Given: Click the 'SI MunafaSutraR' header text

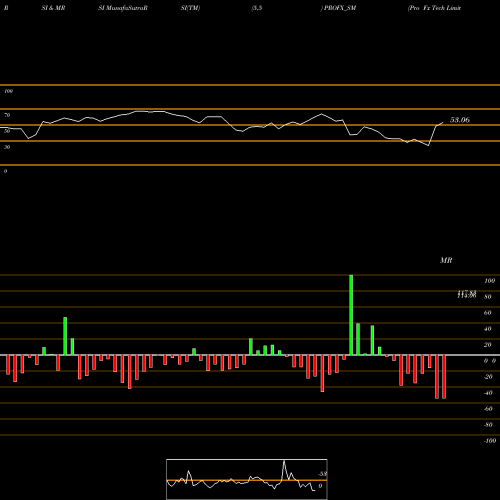Looking at the screenshot, I should click(x=123, y=8).
